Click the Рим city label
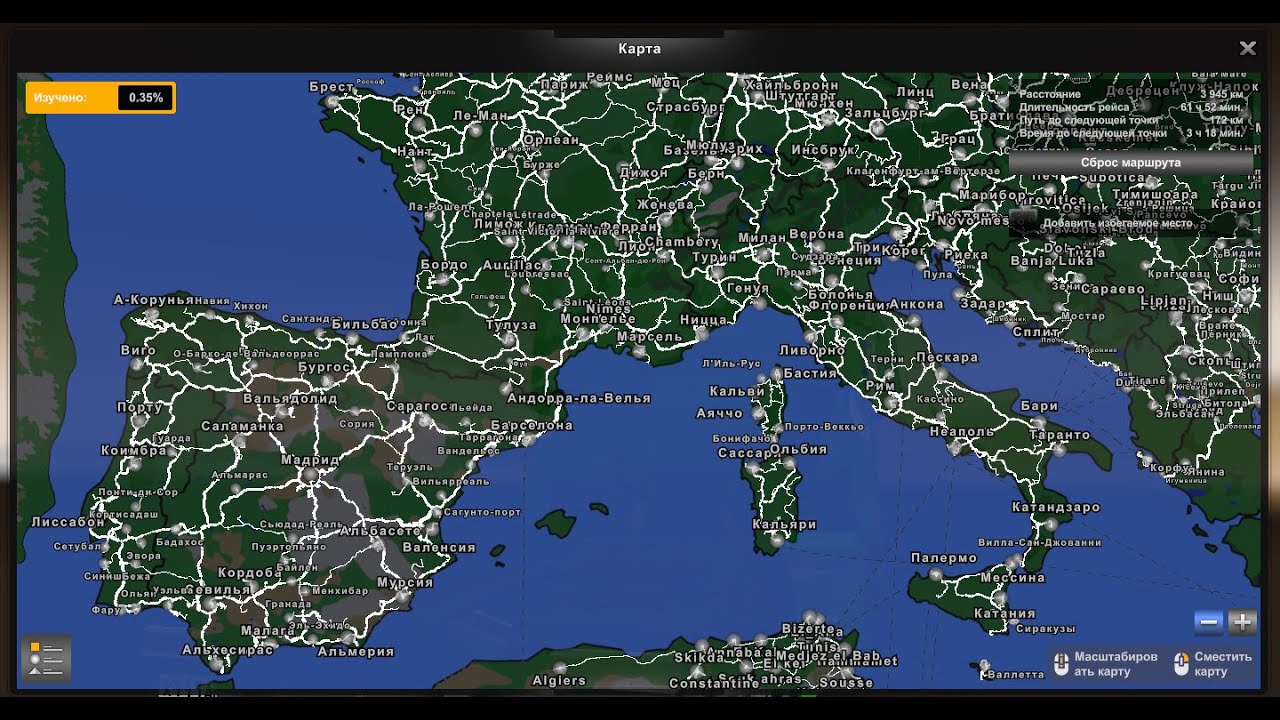Viewport: 1280px width, 720px height. coord(881,385)
